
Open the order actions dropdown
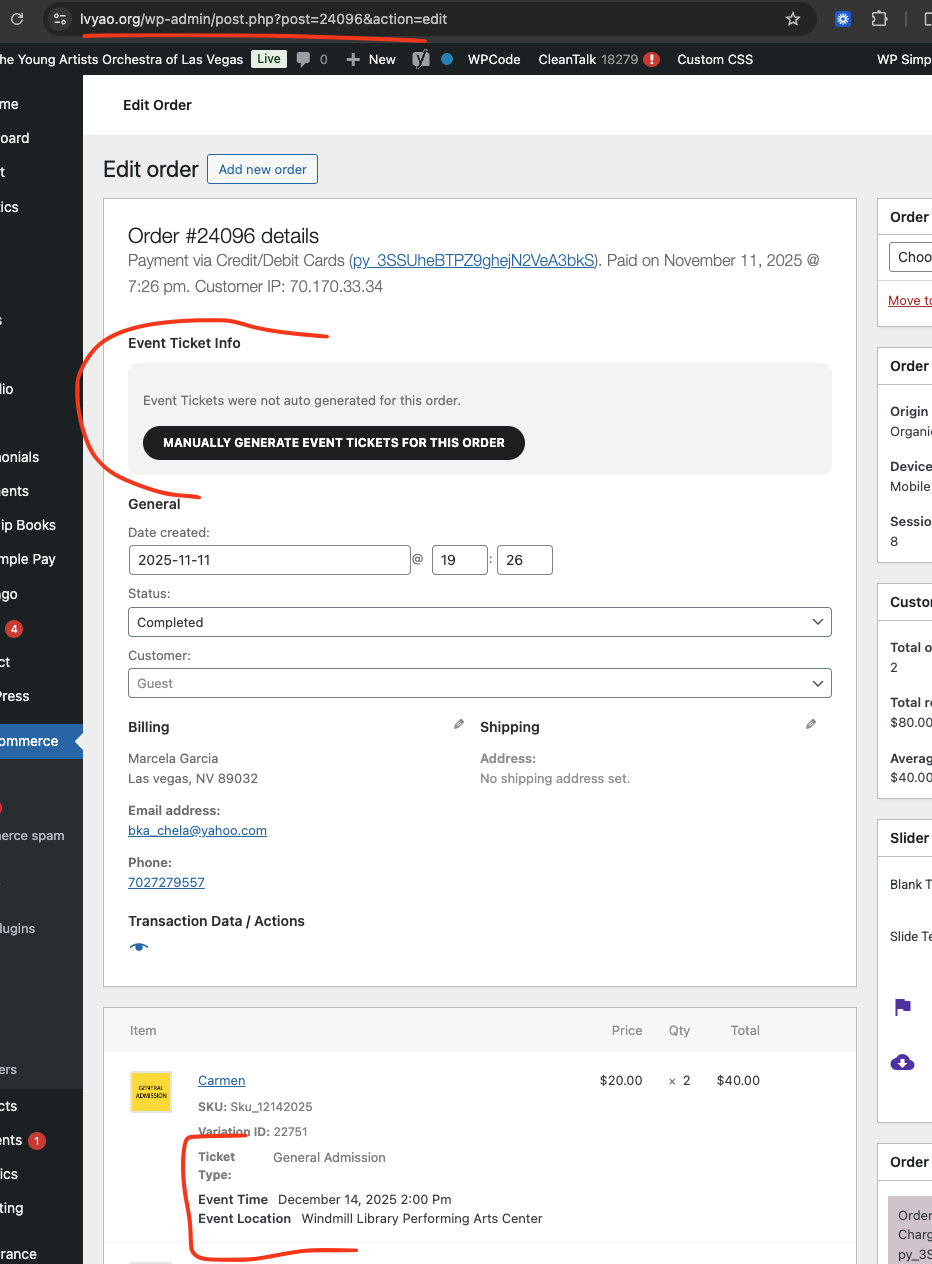(x=910, y=257)
